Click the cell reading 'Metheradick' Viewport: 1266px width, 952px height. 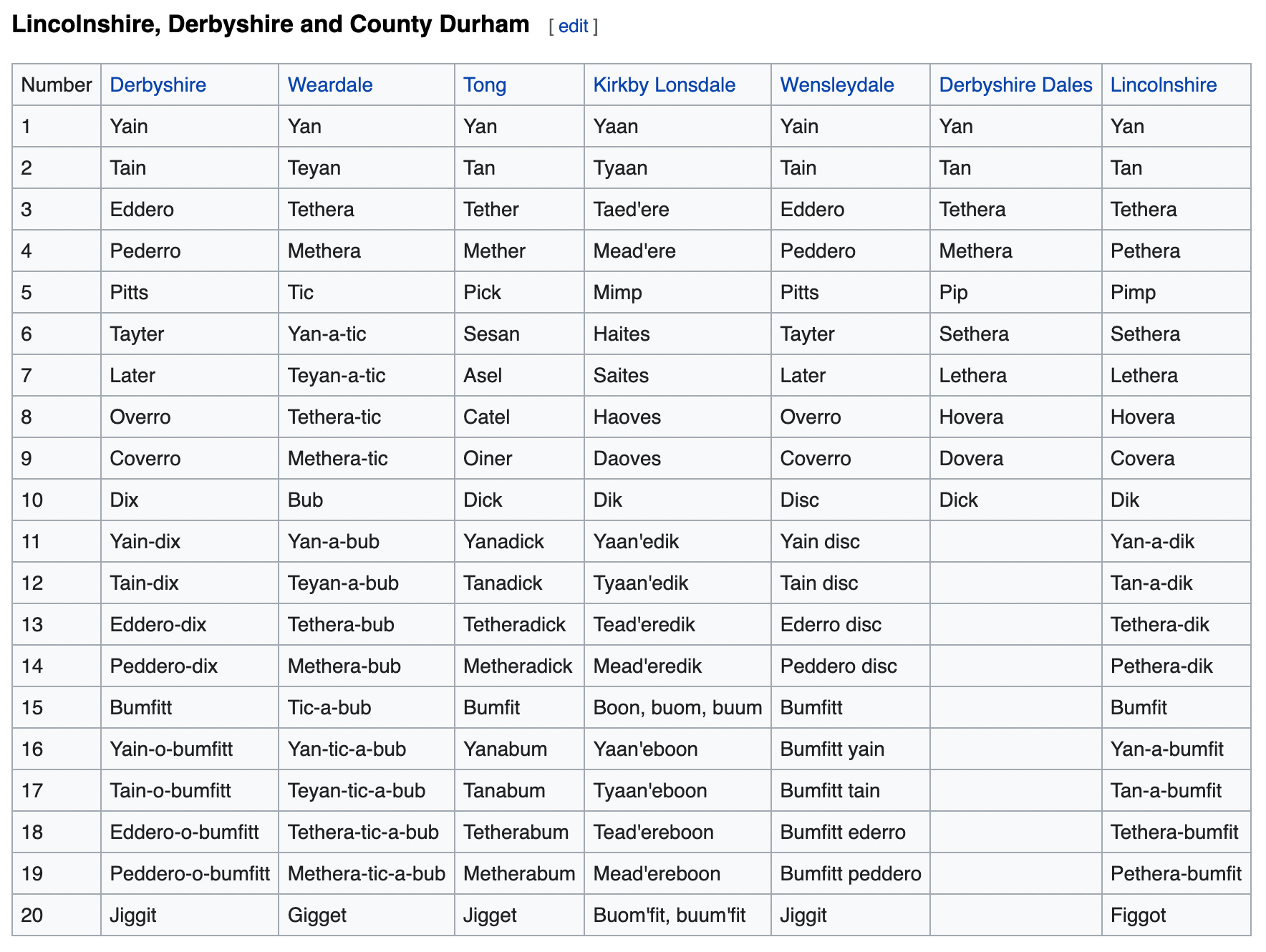click(x=519, y=666)
